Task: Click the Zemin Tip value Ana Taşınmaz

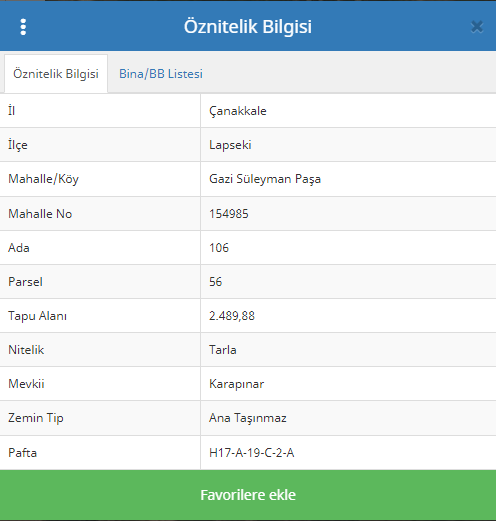Action: pyautogui.click(x=248, y=418)
